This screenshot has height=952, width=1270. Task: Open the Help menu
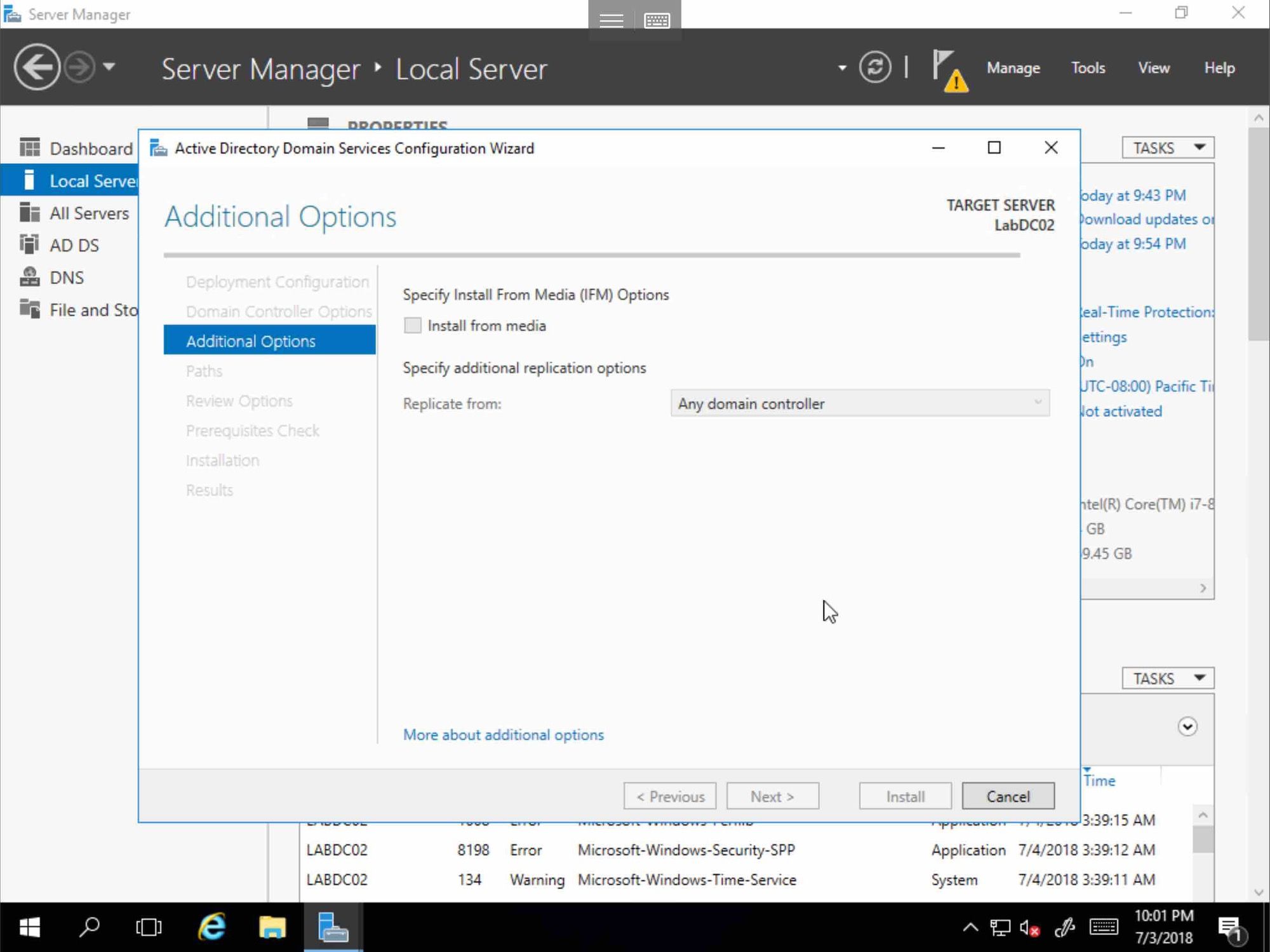pos(1219,67)
